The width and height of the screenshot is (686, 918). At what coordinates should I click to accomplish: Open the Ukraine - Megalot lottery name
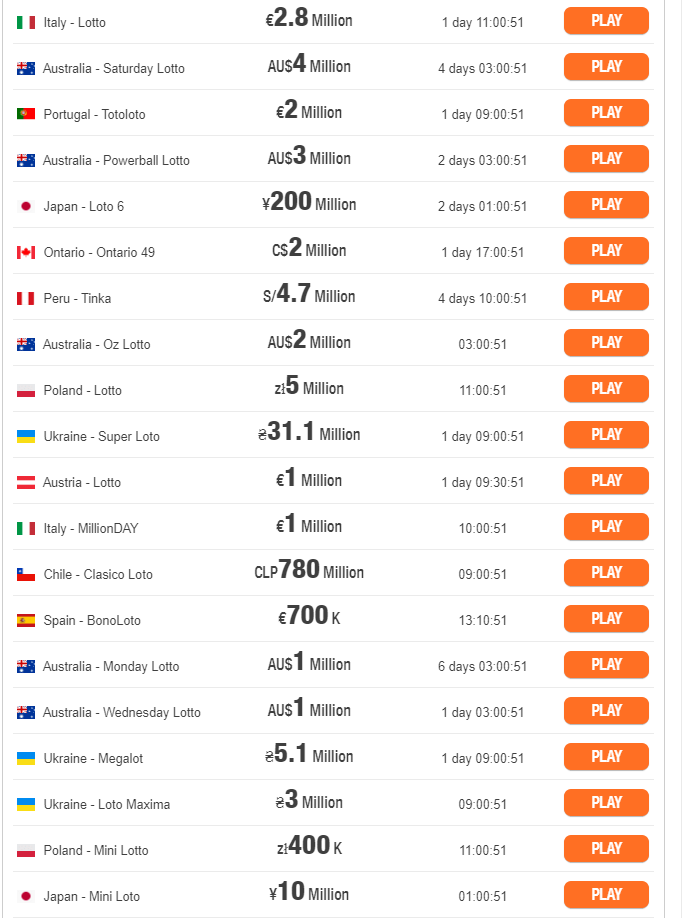[x=93, y=758]
